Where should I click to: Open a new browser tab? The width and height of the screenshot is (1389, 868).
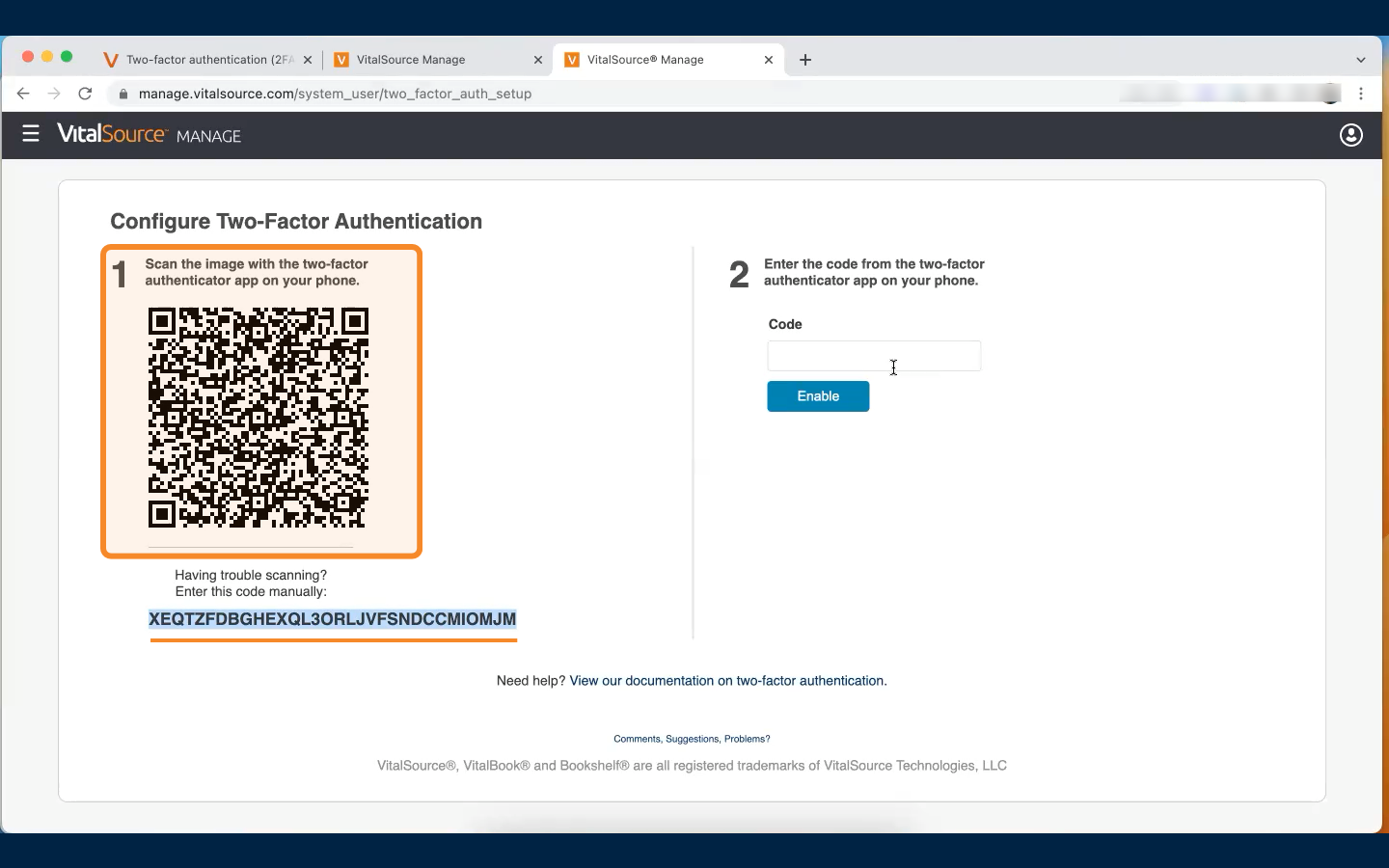coord(805,60)
